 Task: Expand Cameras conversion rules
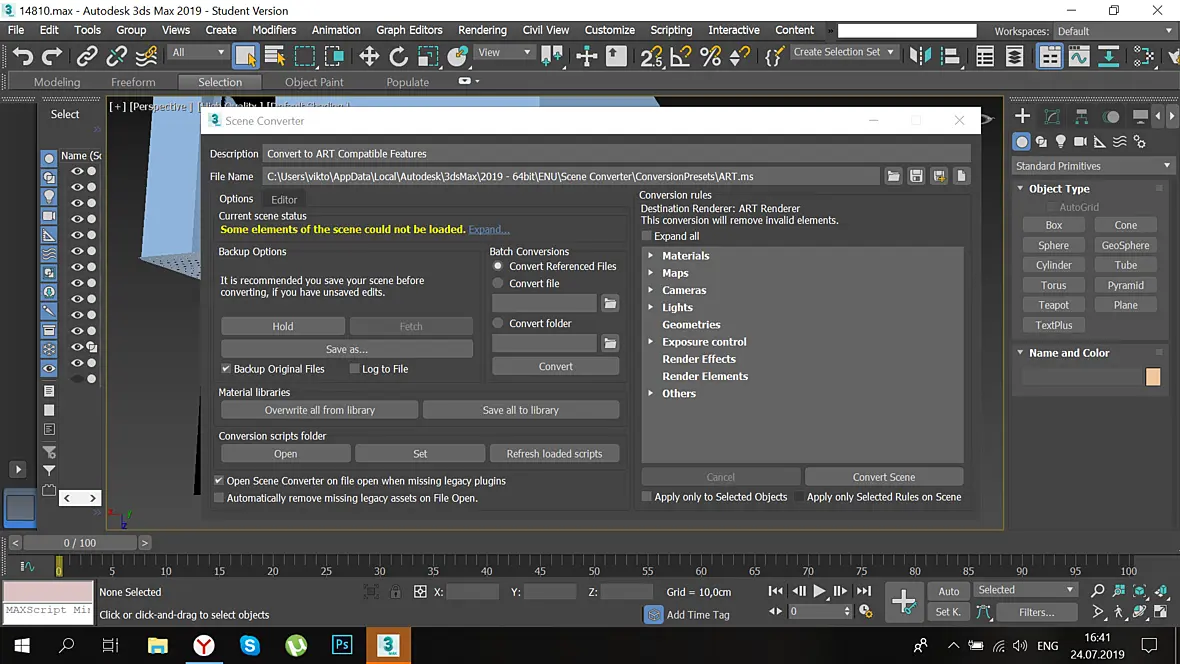[x=651, y=290]
